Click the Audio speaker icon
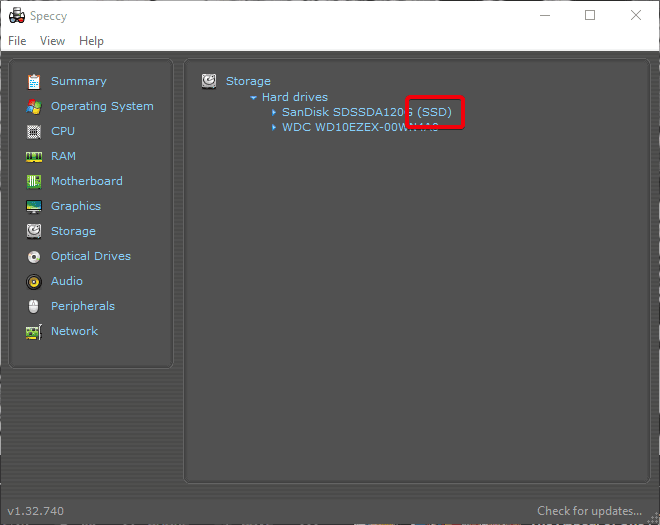This screenshot has height=525, width=660. 34,282
